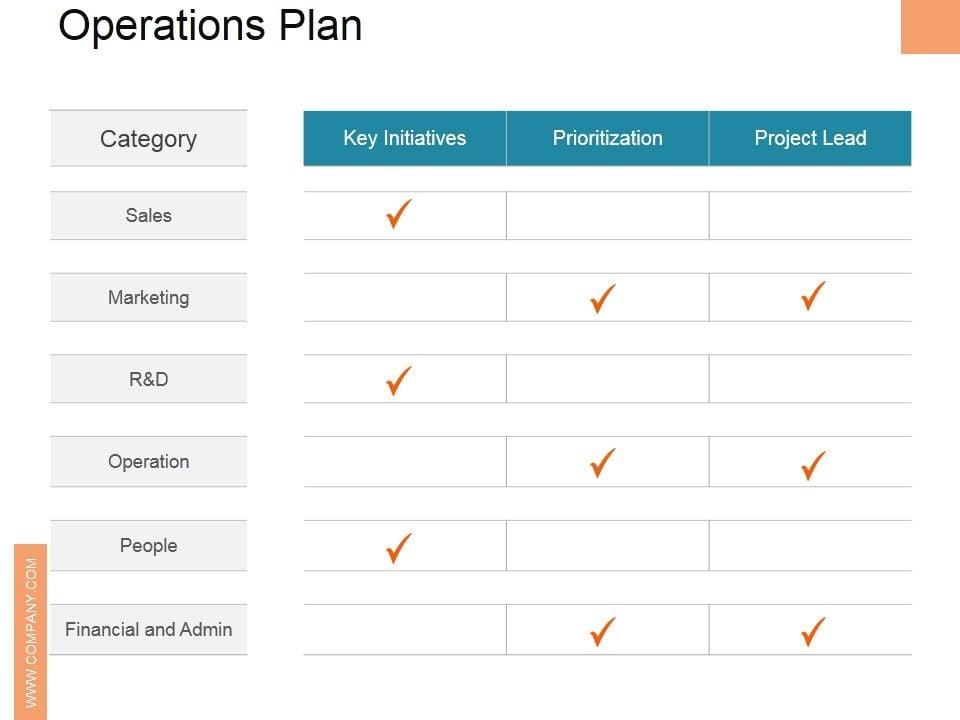Viewport: 960px width, 720px height.
Task: Select the Project Lead column header
Action: tap(810, 138)
